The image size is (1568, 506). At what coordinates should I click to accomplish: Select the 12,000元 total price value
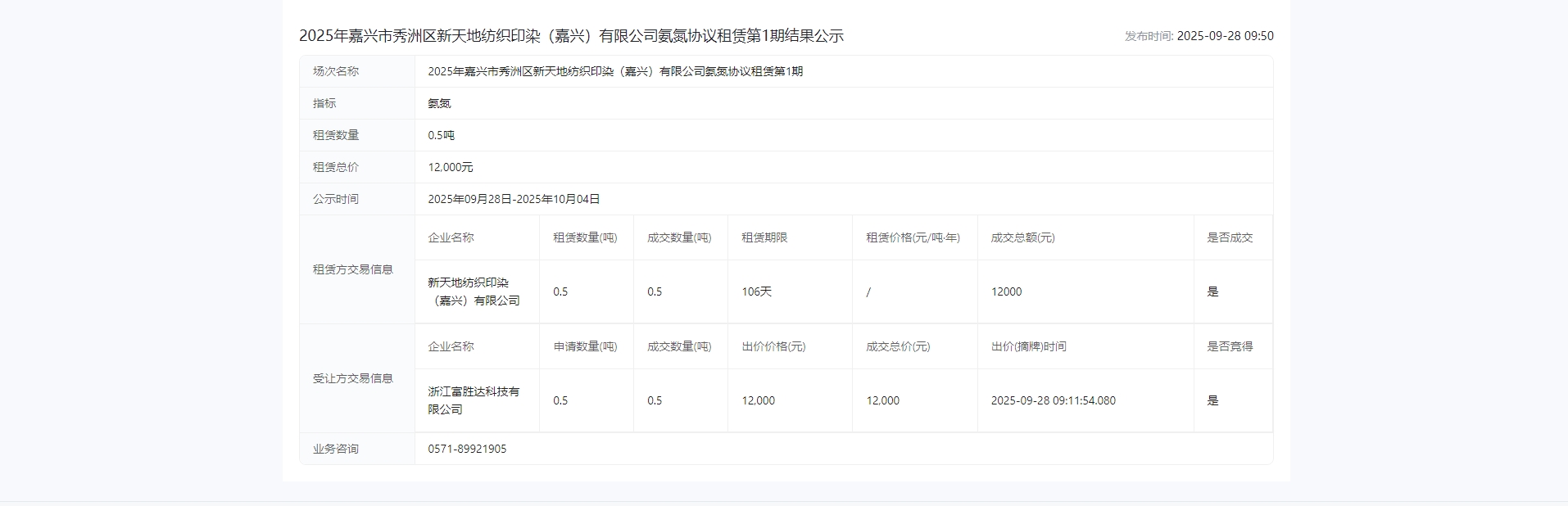tap(451, 167)
